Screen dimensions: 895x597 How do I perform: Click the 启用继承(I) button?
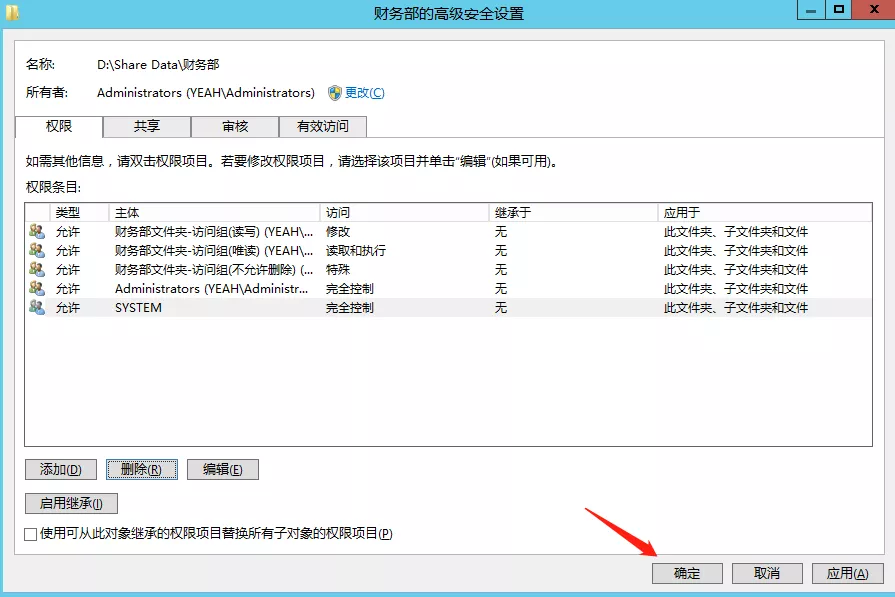coord(71,504)
